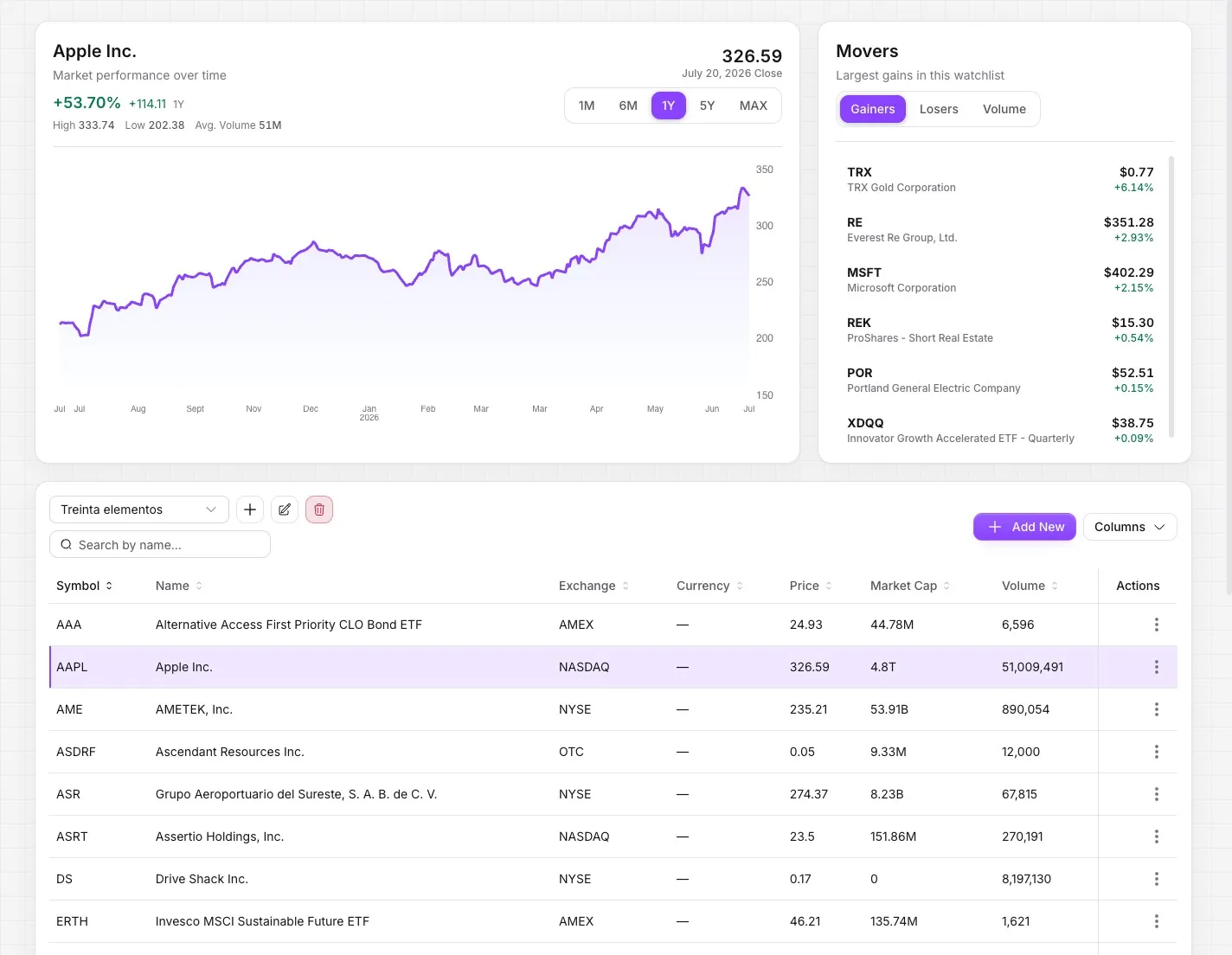Click Ascendant Resources Inc. name cell

point(230,752)
